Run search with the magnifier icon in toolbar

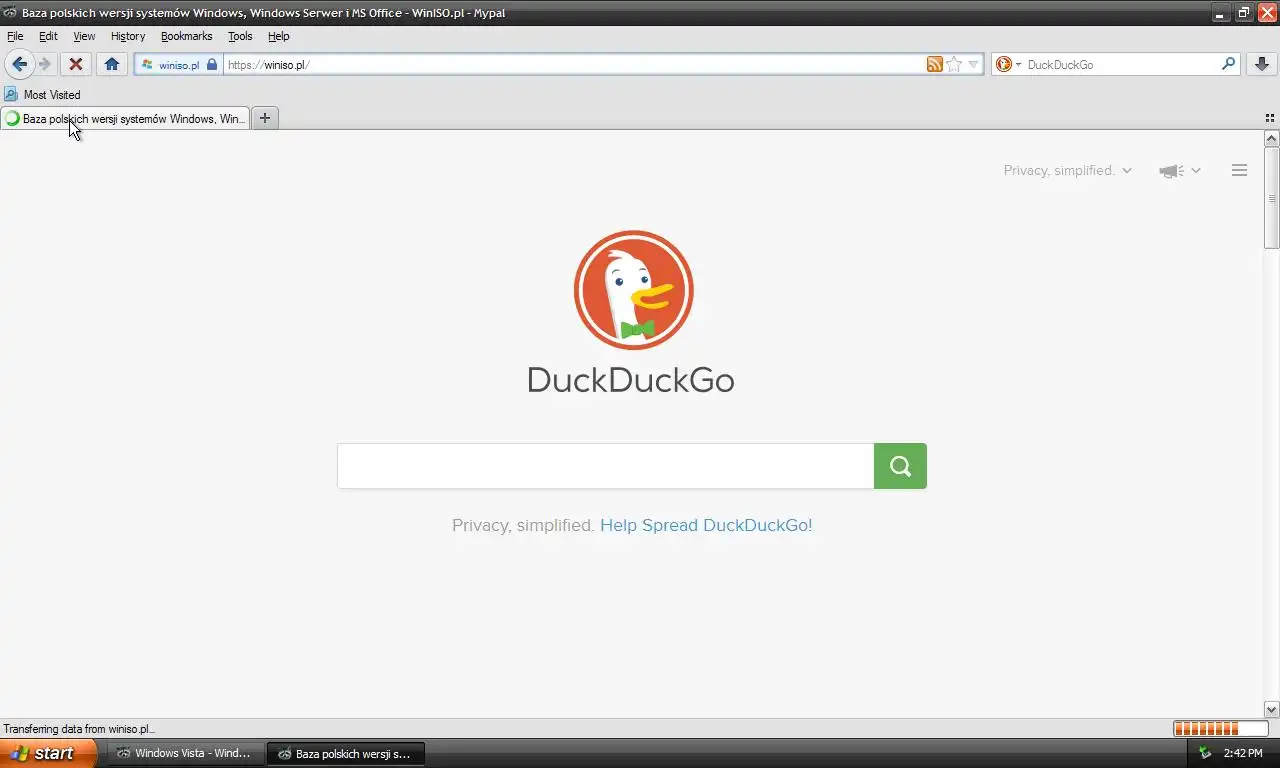point(1229,64)
